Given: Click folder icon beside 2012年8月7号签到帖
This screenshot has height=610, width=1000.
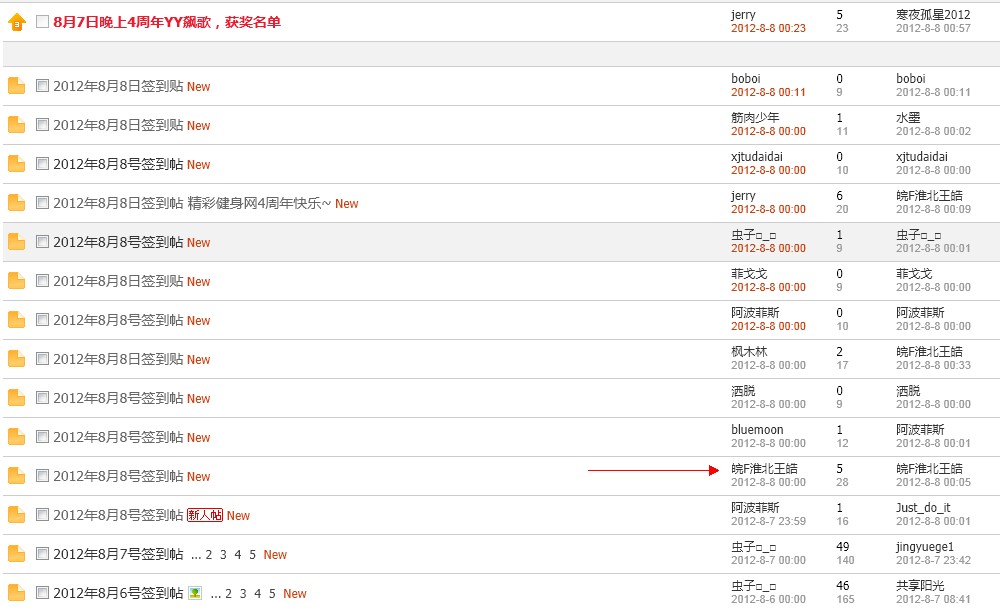Looking at the screenshot, I should click(x=17, y=553).
